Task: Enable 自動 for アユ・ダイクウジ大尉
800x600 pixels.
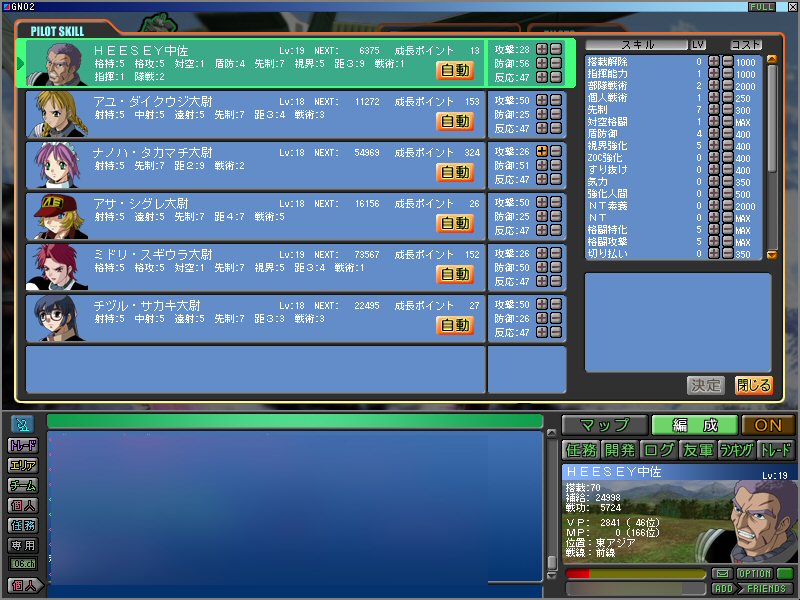Action: pos(455,121)
